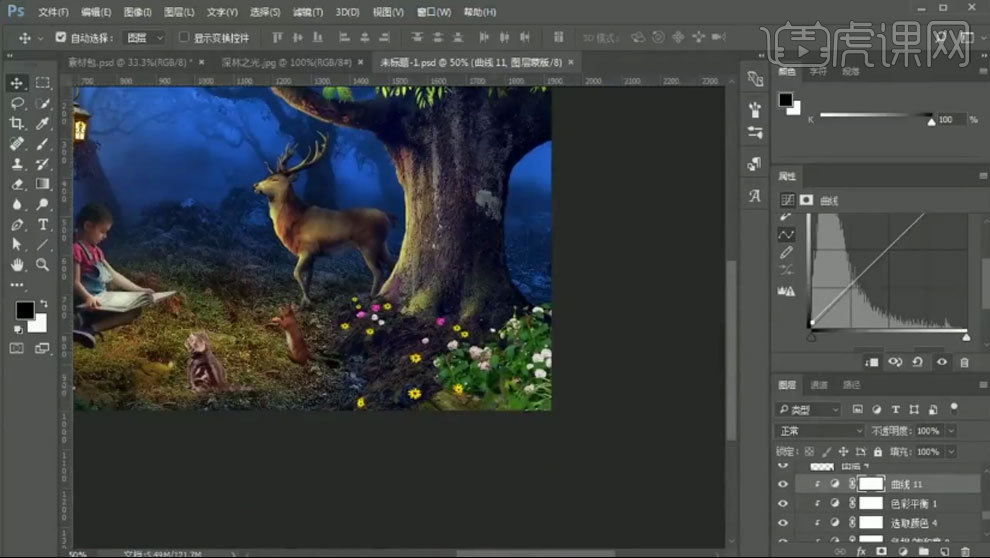The height and width of the screenshot is (558, 990).
Task: Toggle the Auto-Select checkbox
Action: tap(61, 37)
